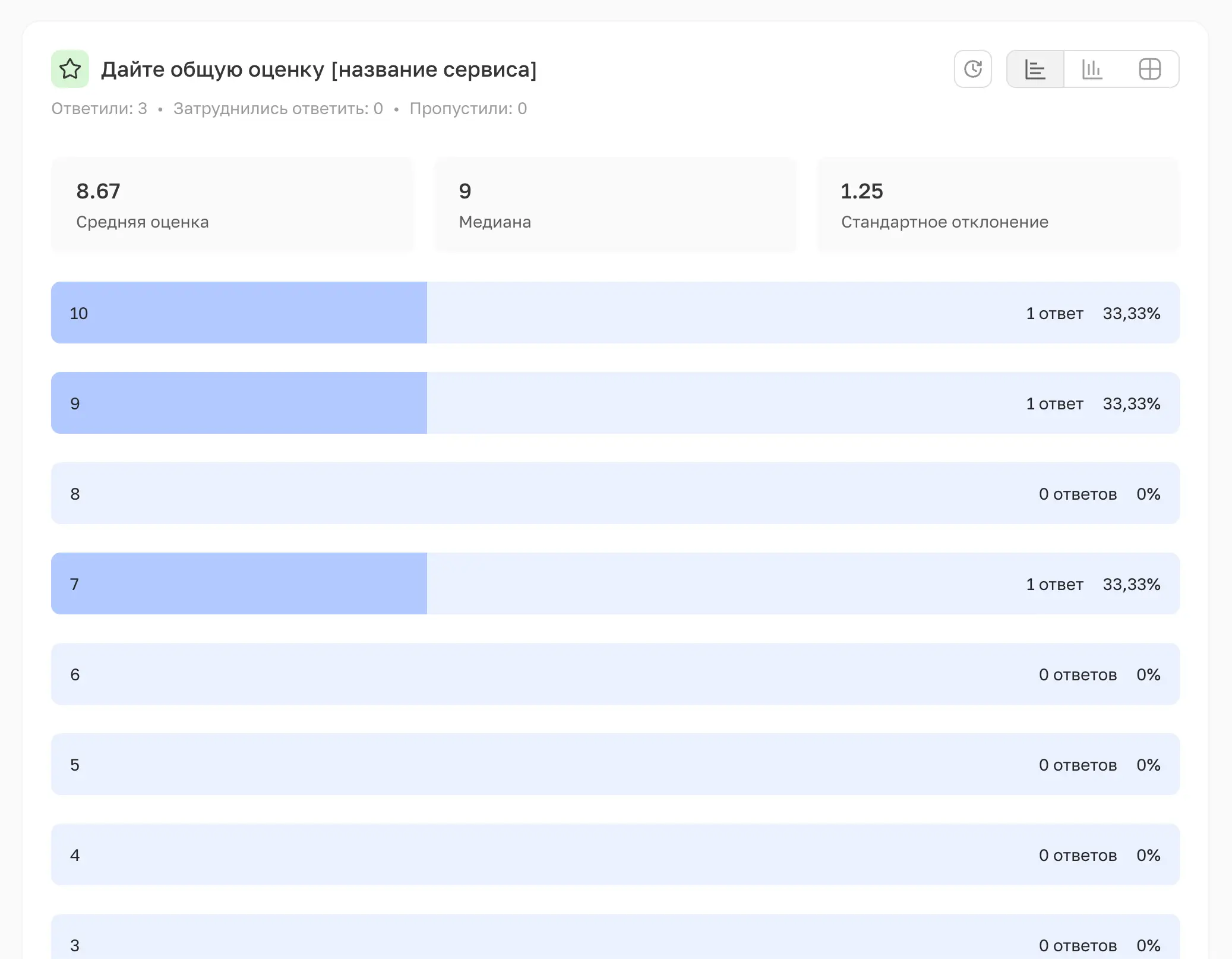Screen dimensions: 1232x959
Task: Click the question title text
Action: [318, 70]
